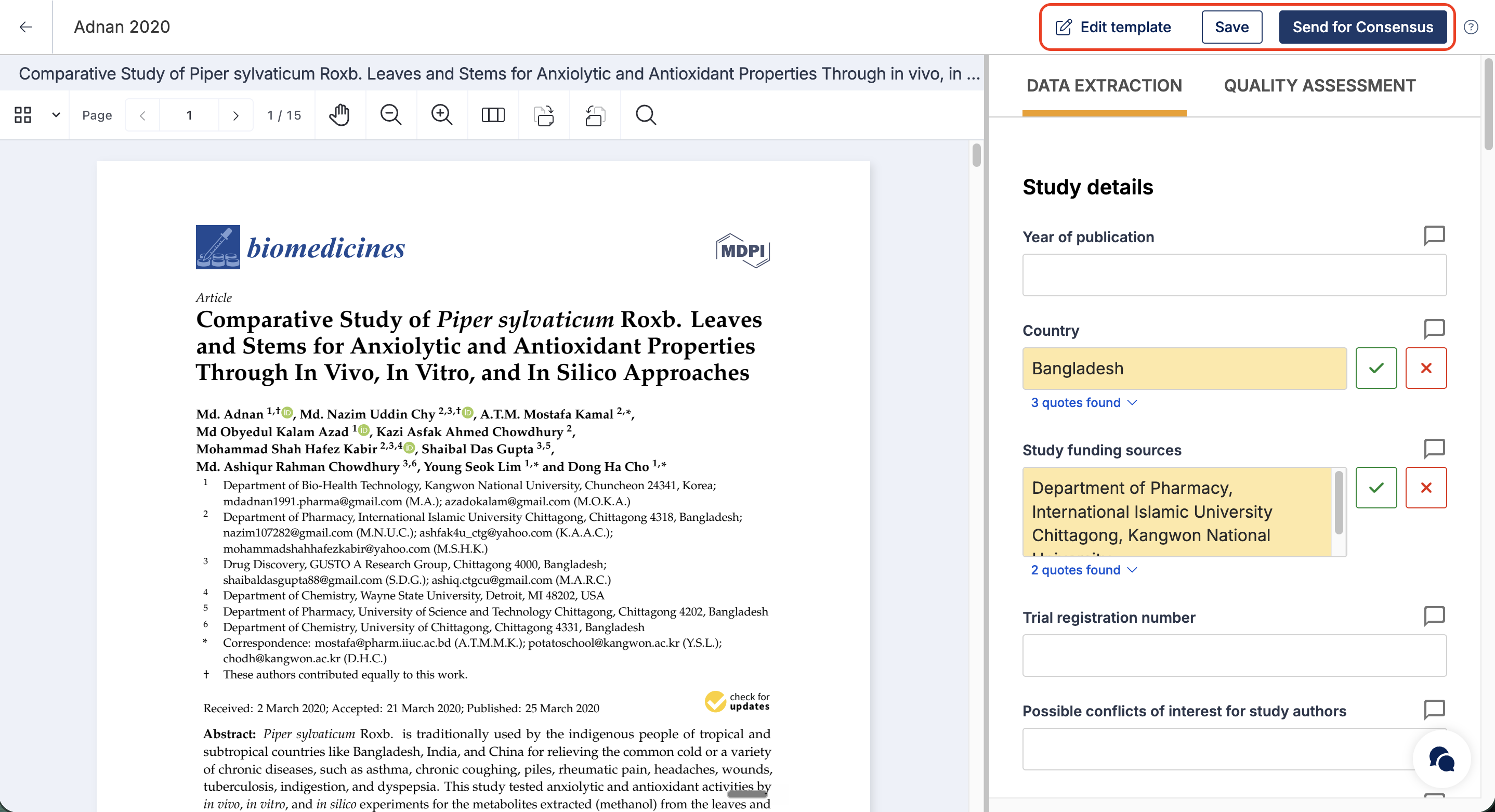Expand the 3 quotes found list
Viewport: 1495px width, 812px height.
point(1083,402)
